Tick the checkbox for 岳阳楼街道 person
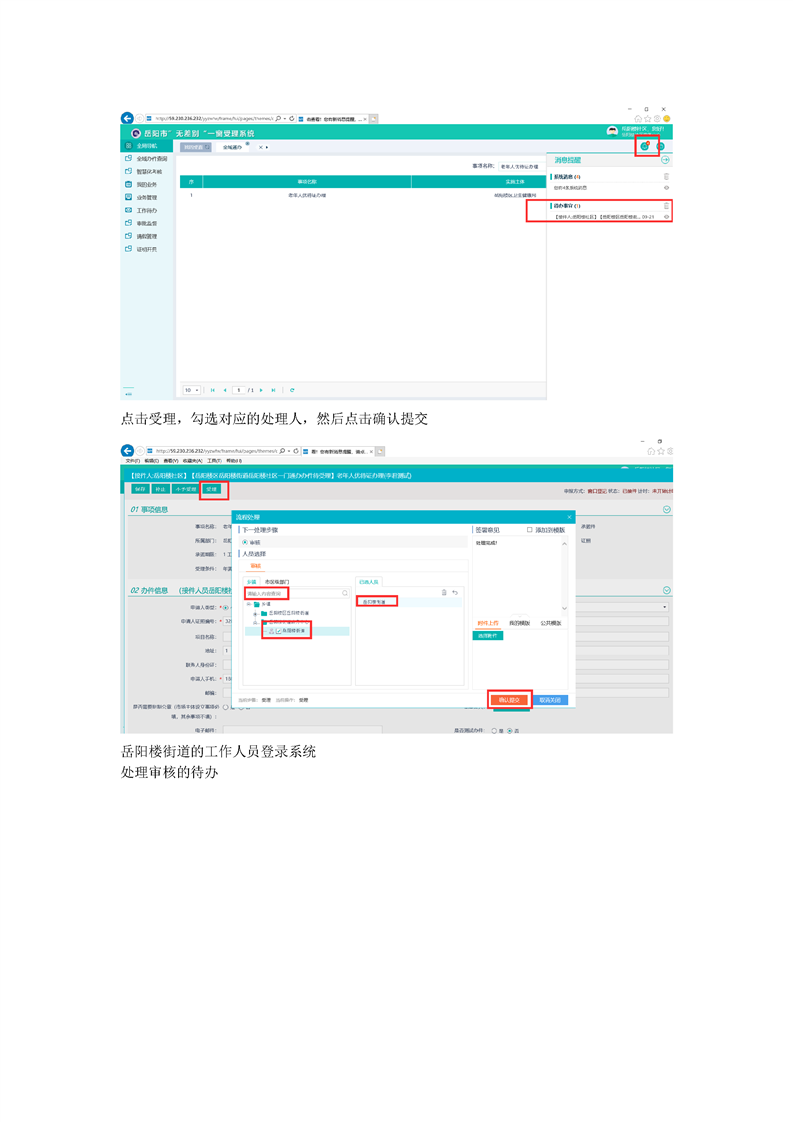Image resolution: width=793 pixels, height=1122 pixels. (x=278, y=631)
